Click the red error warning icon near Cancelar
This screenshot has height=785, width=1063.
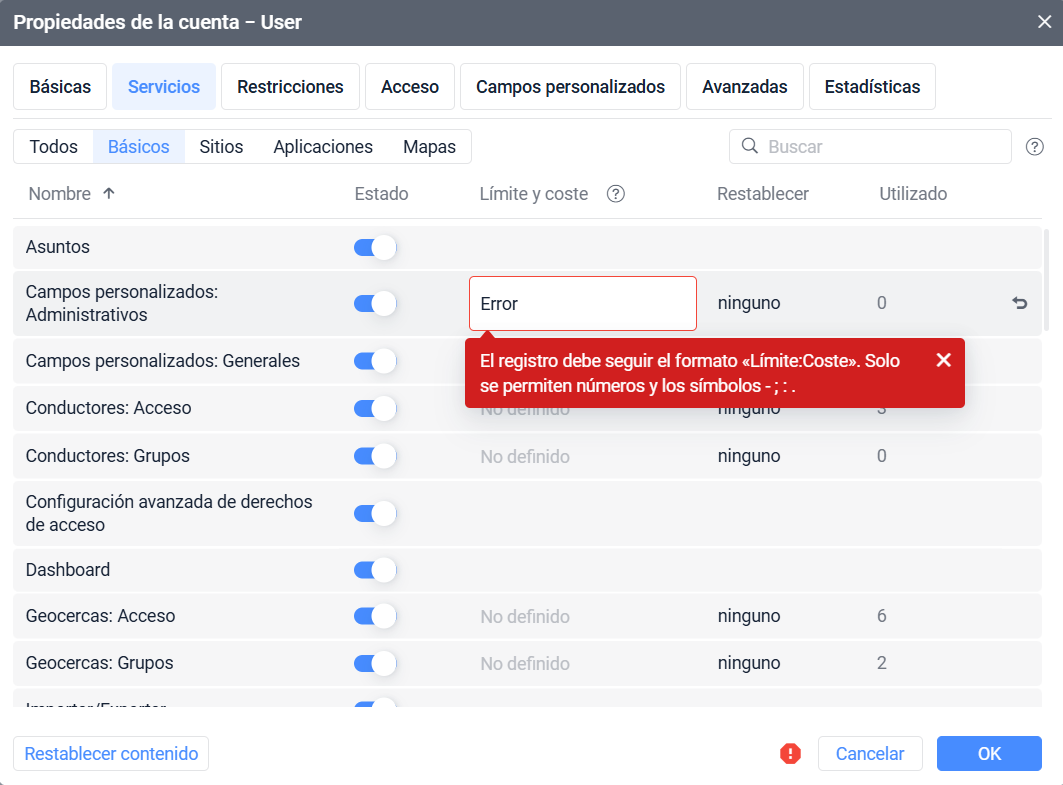pos(791,754)
